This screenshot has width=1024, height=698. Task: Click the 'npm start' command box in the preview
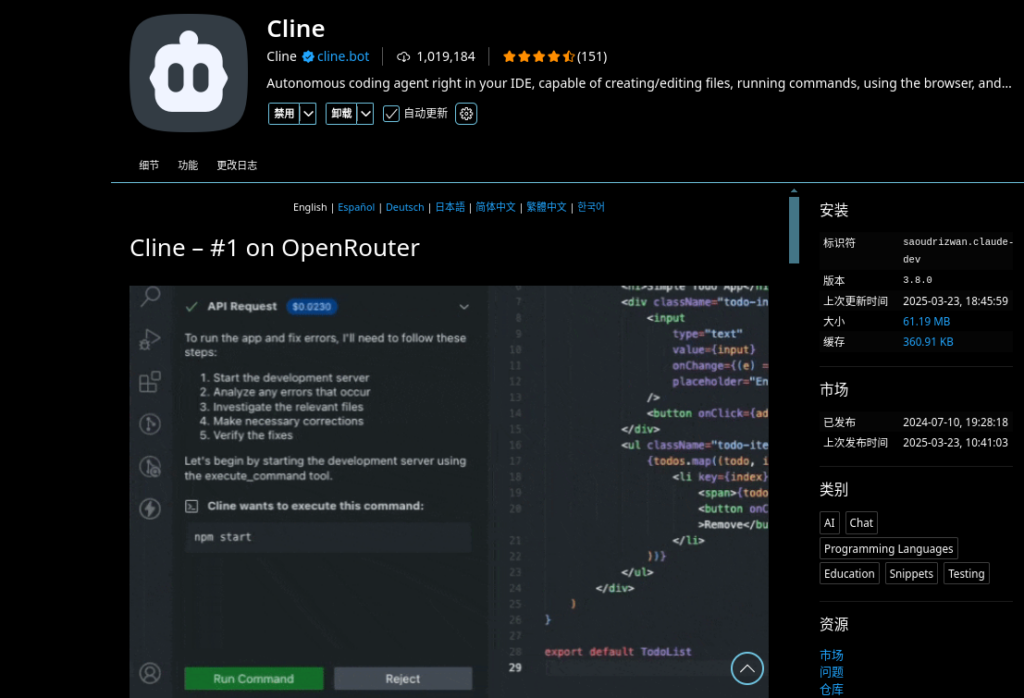click(328, 537)
